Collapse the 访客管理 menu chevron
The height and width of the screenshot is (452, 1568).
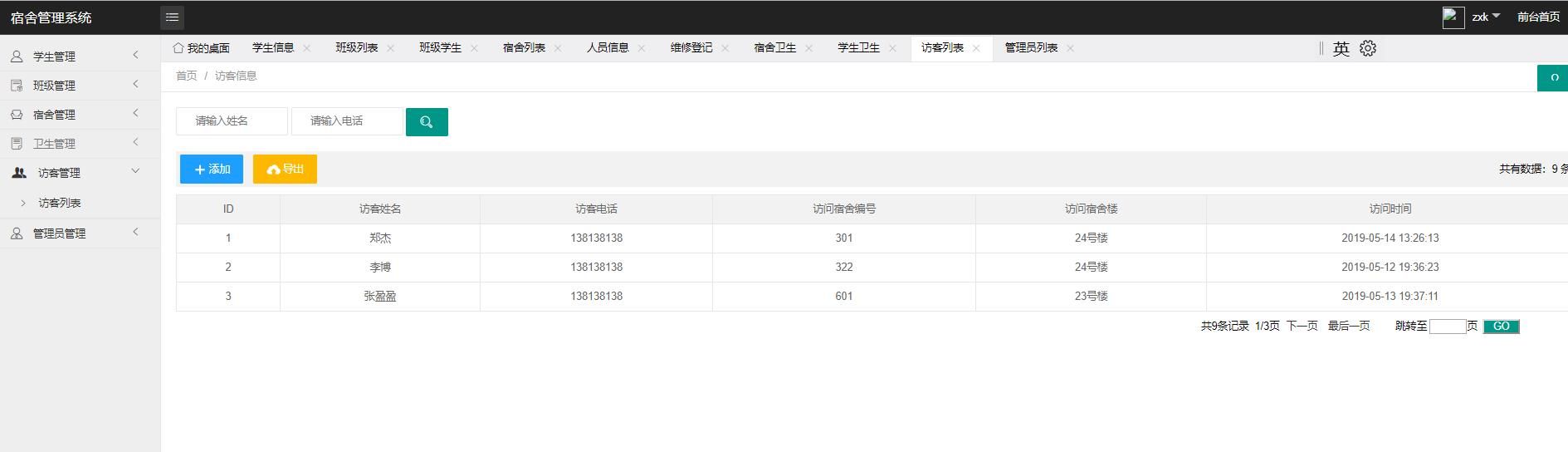(x=135, y=171)
